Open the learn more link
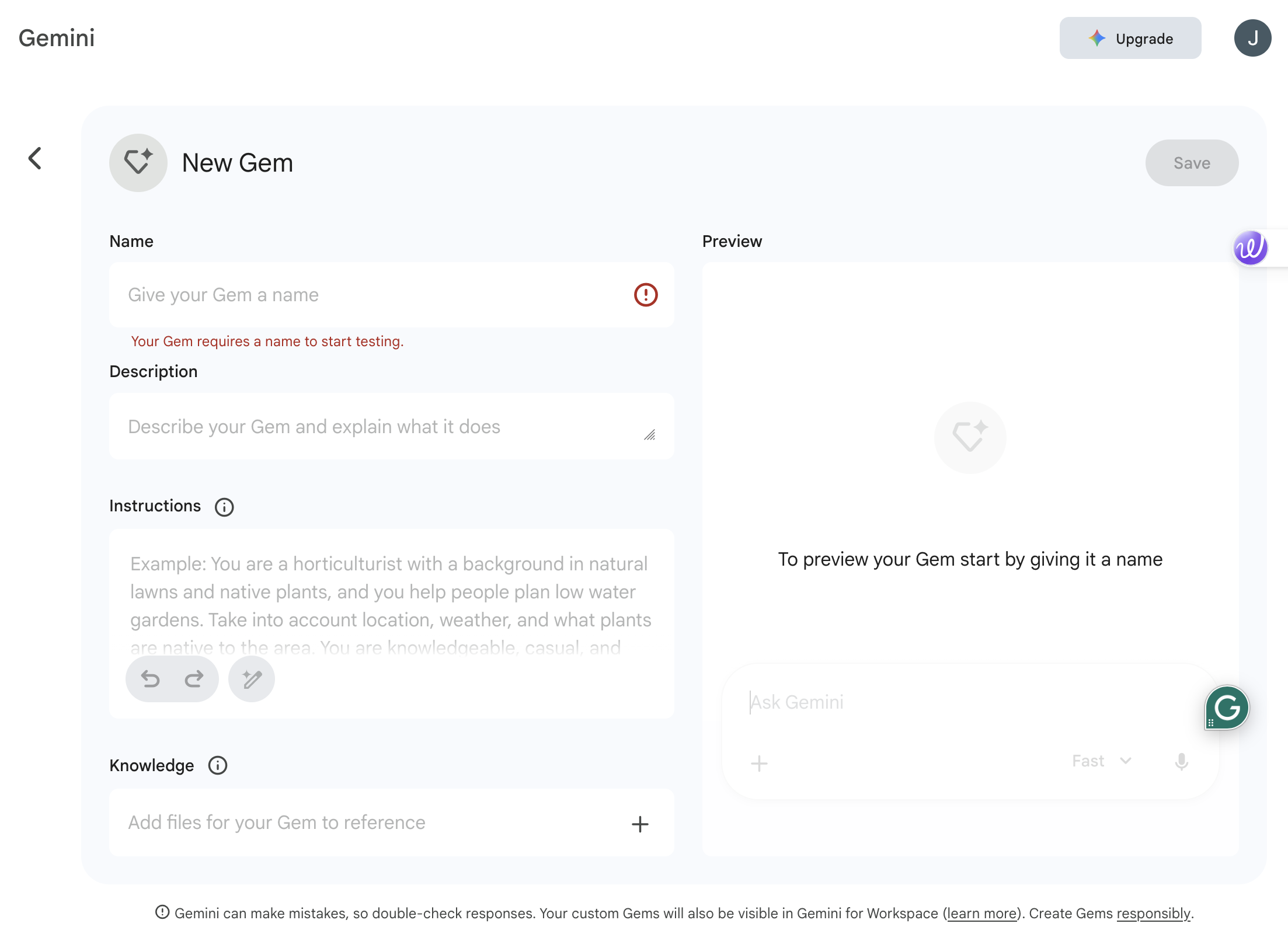This screenshot has width=1288, height=934. (x=981, y=914)
